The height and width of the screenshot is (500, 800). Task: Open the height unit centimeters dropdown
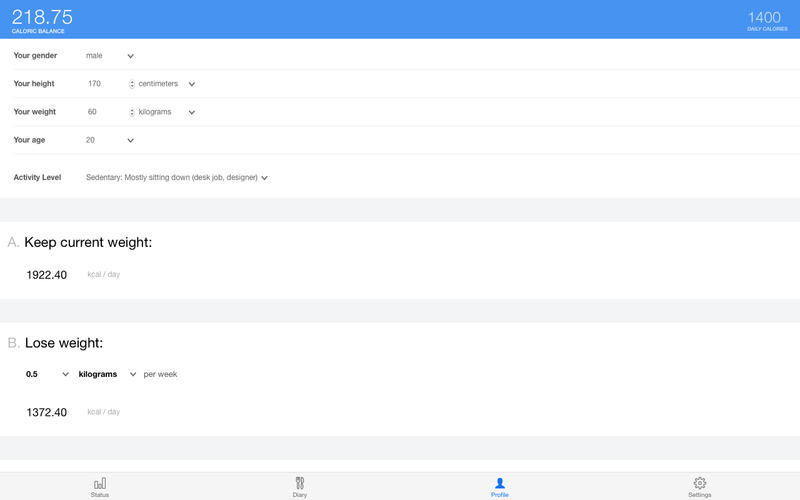167,84
